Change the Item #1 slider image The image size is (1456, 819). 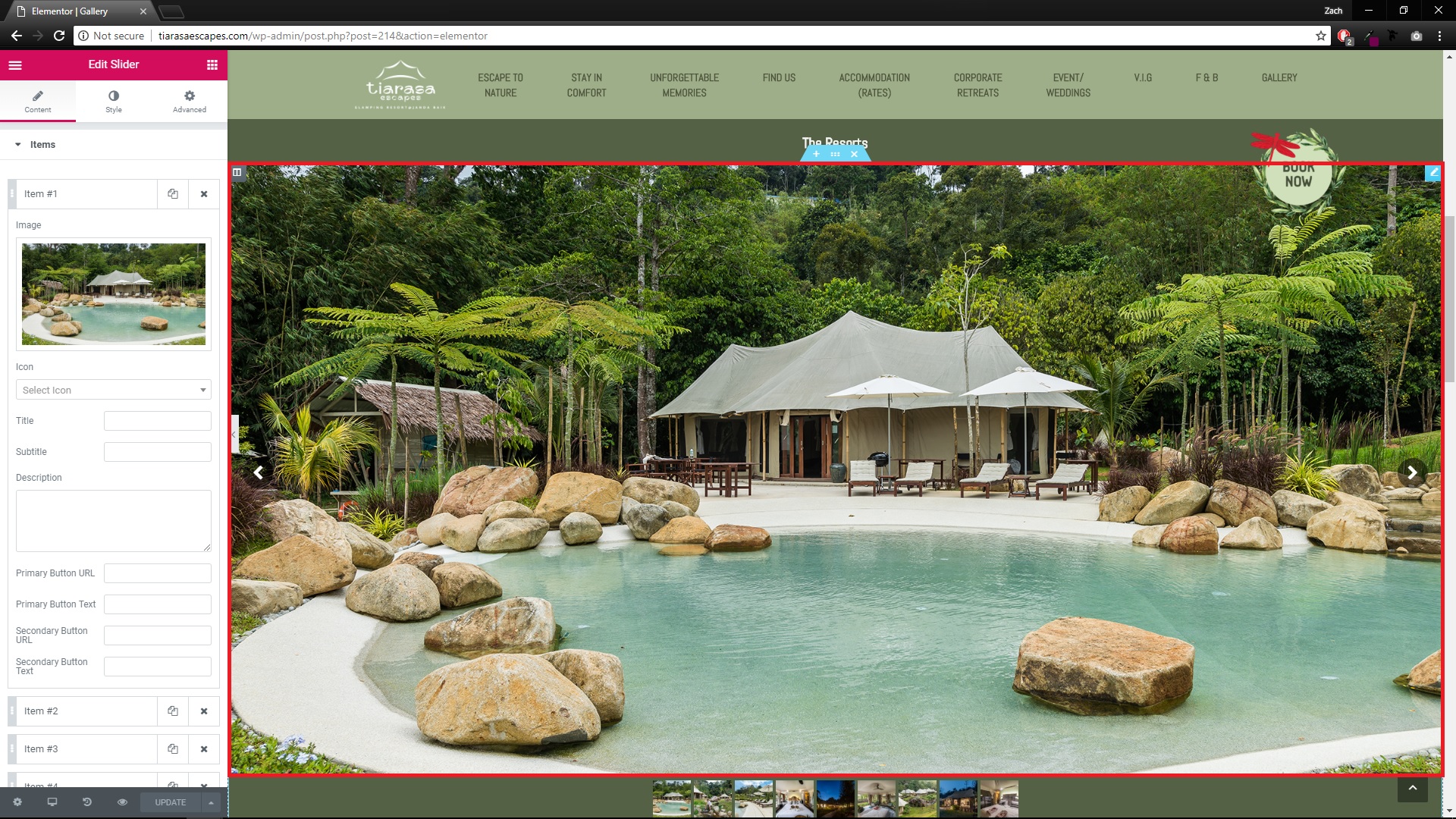point(114,294)
